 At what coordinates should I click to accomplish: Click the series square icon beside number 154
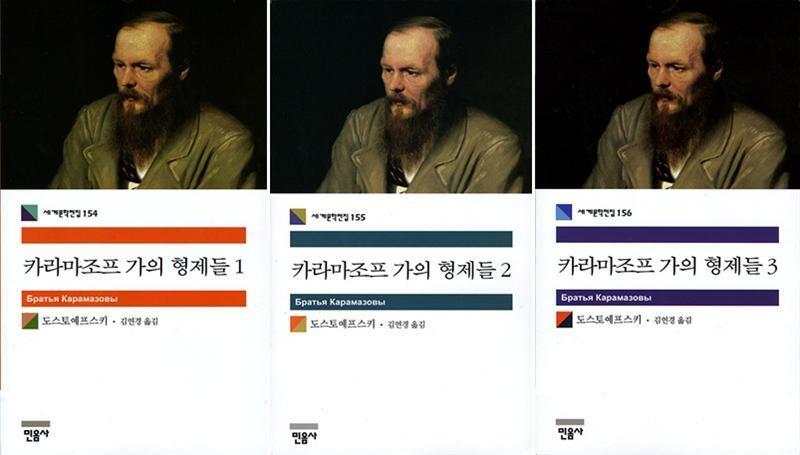[30, 213]
